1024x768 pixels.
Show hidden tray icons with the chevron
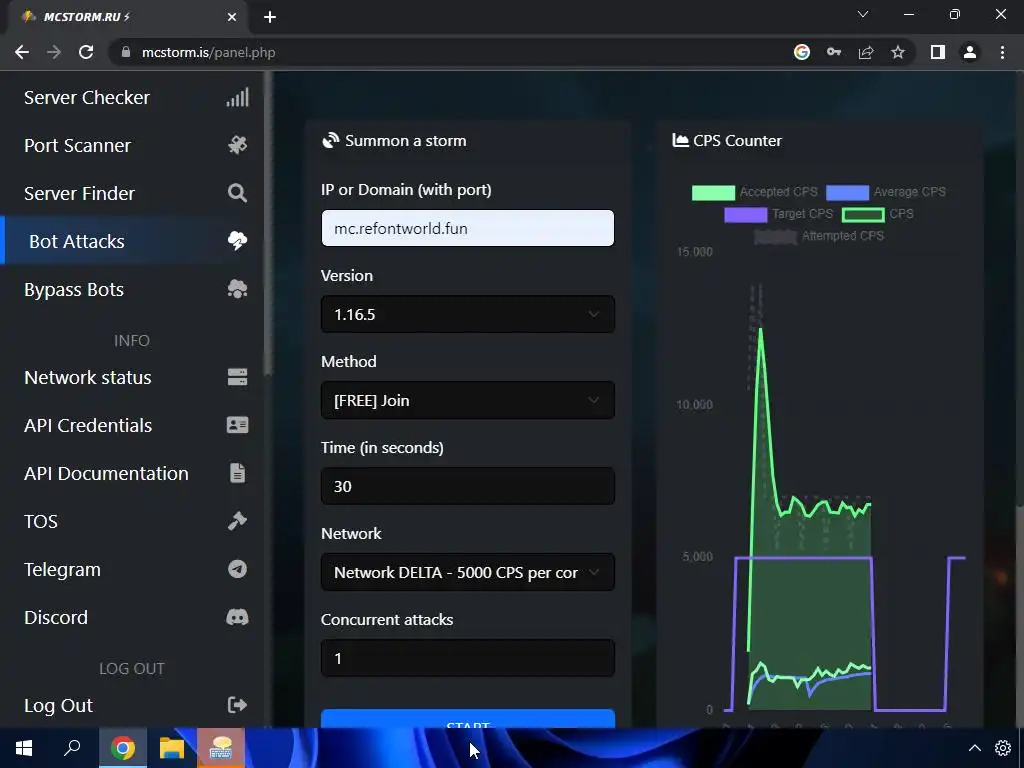tap(974, 748)
